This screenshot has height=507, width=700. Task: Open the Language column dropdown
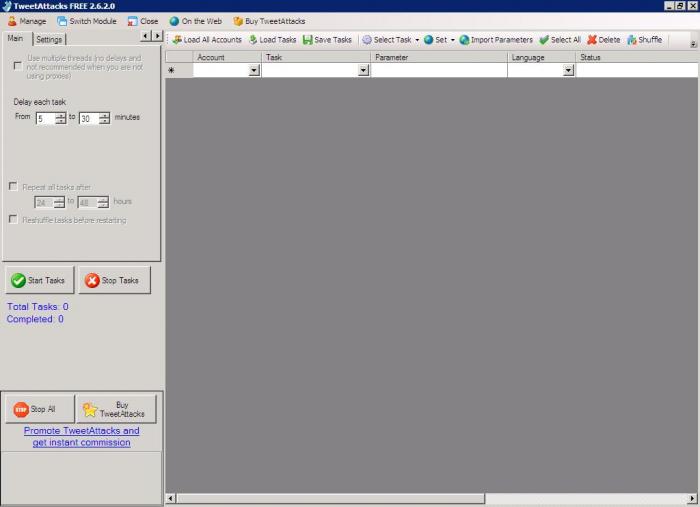[568, 70]
